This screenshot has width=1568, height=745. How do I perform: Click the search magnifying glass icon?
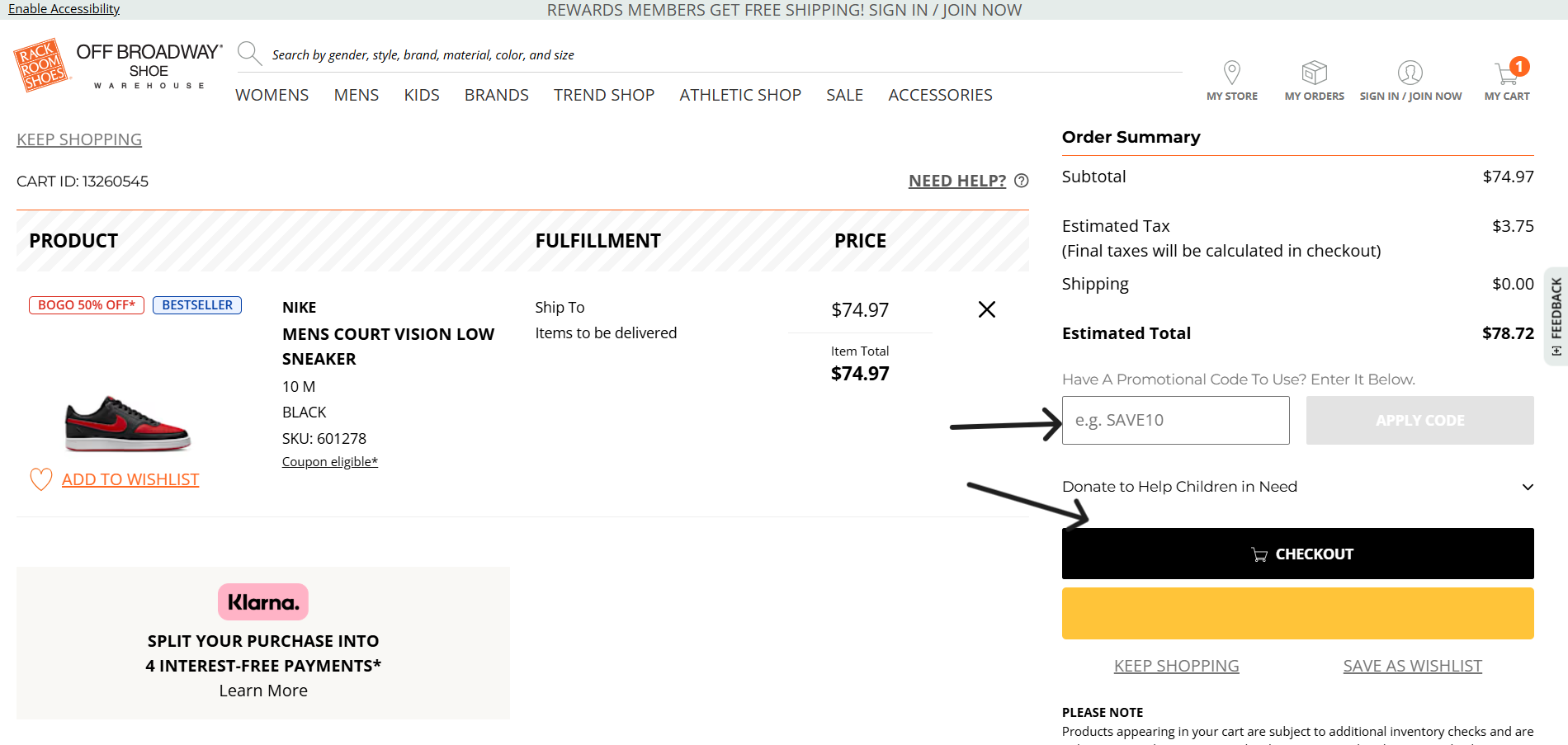pos(248,54)
